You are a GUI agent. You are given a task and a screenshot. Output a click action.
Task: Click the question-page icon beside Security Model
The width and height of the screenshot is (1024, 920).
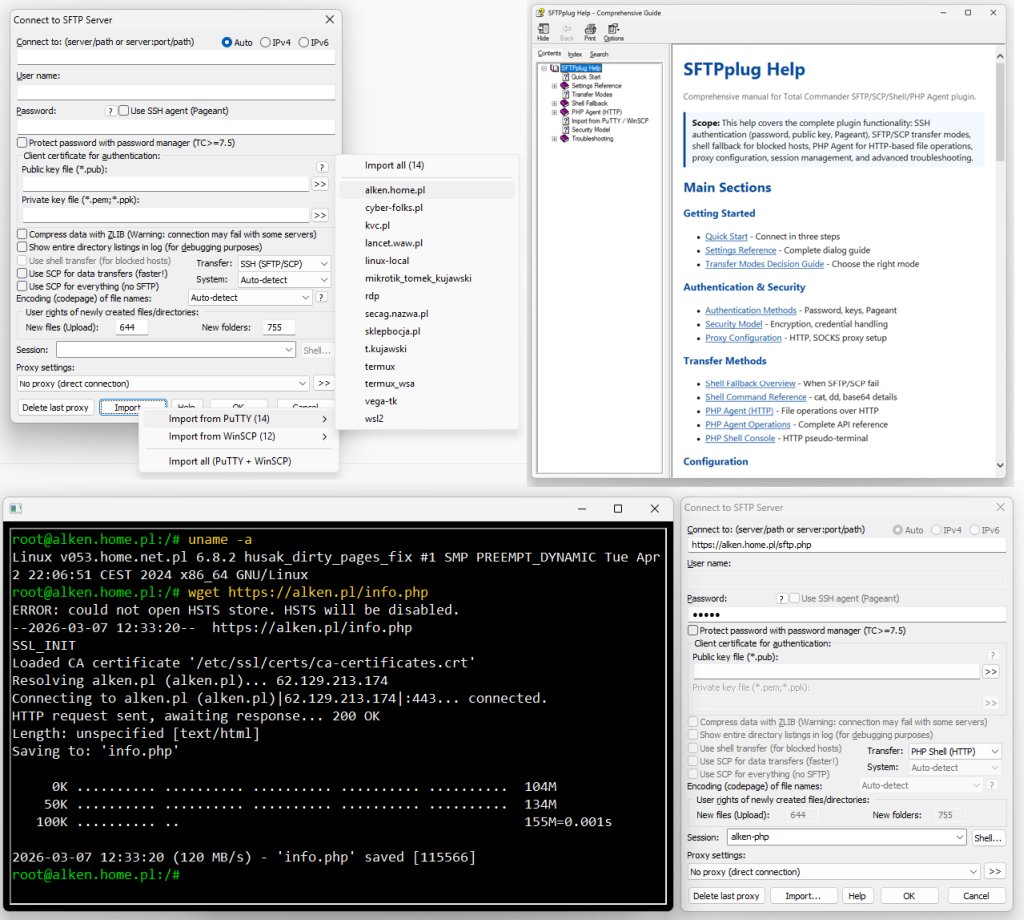[x=566, y=129]
